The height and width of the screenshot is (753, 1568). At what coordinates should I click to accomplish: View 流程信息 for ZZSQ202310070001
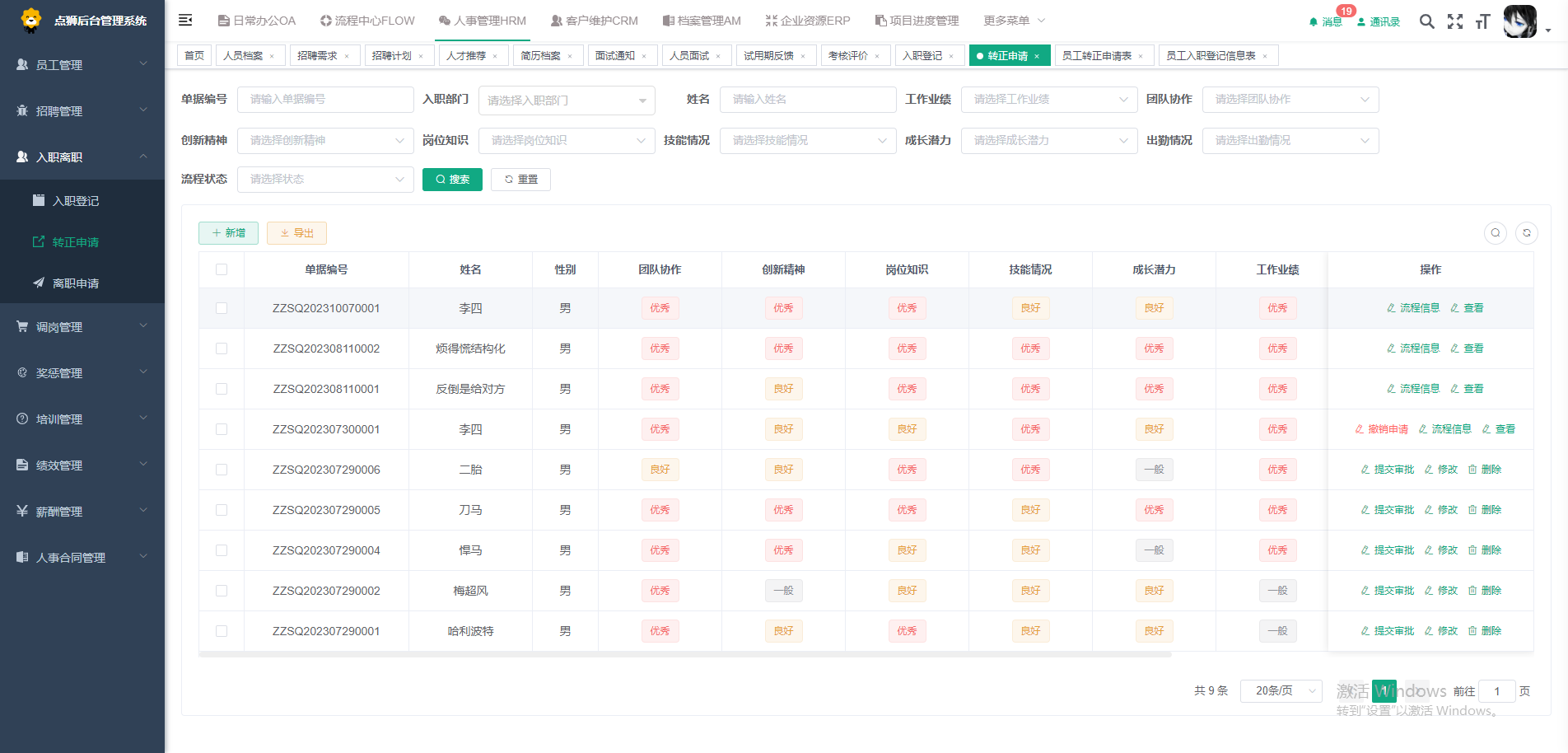(1413, 308)
